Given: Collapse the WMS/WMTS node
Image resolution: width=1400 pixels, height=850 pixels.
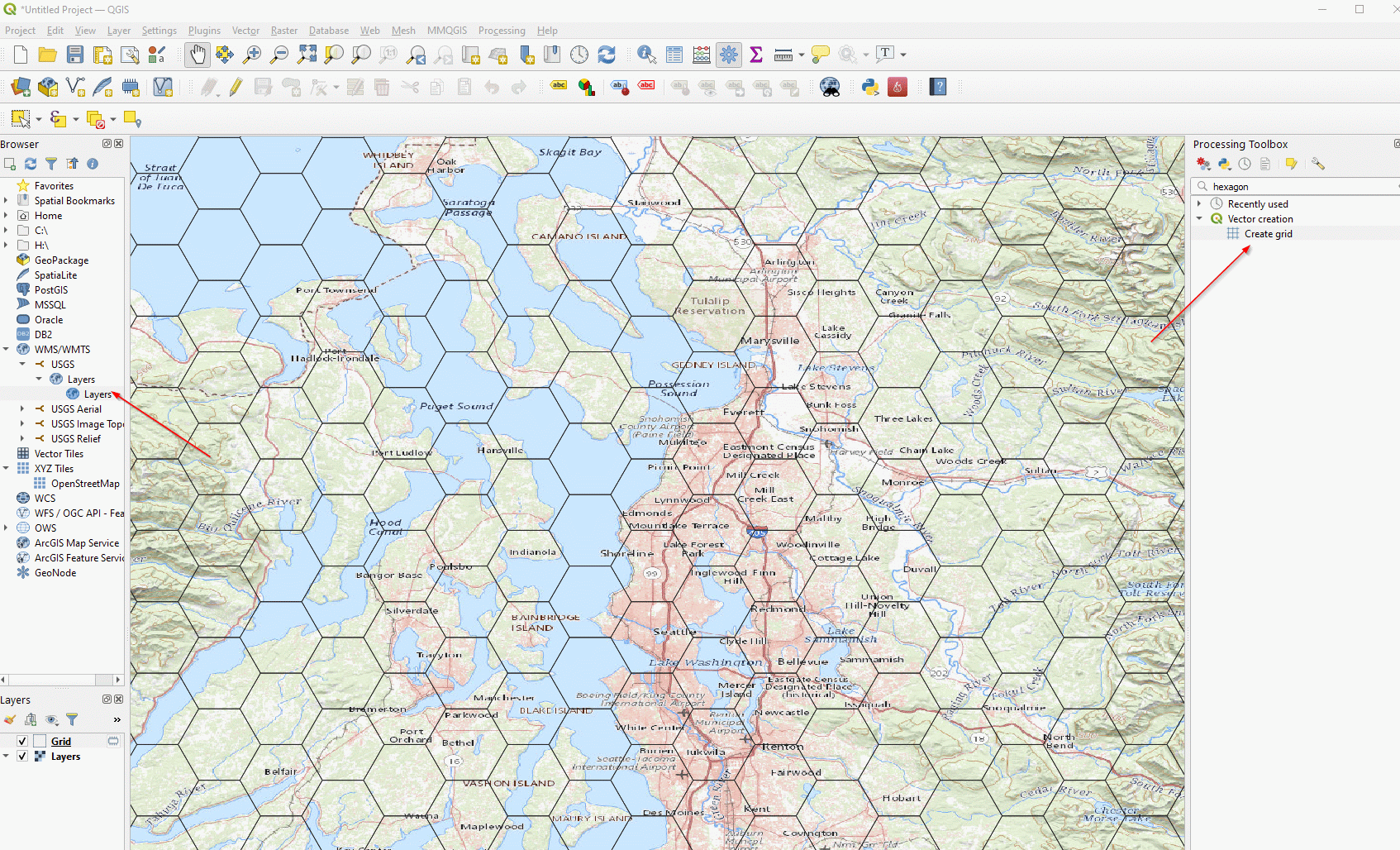Looking at the screenshot, I should (7, 350).
